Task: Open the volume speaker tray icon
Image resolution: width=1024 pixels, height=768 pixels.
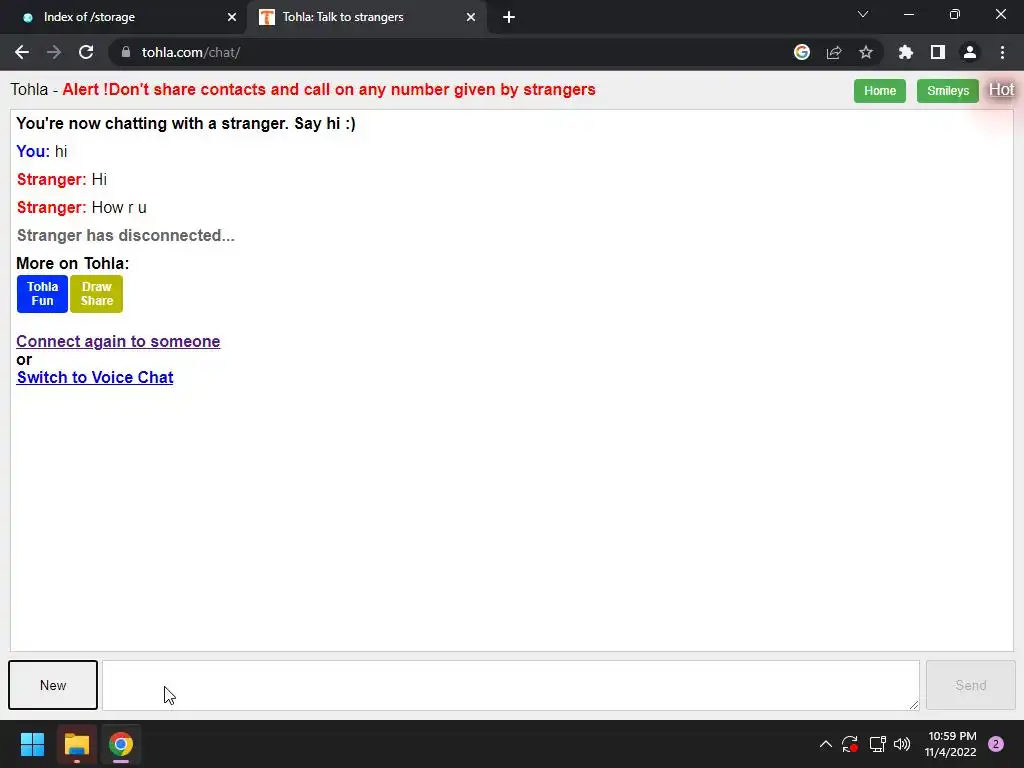Action: [x=902, y=744]
